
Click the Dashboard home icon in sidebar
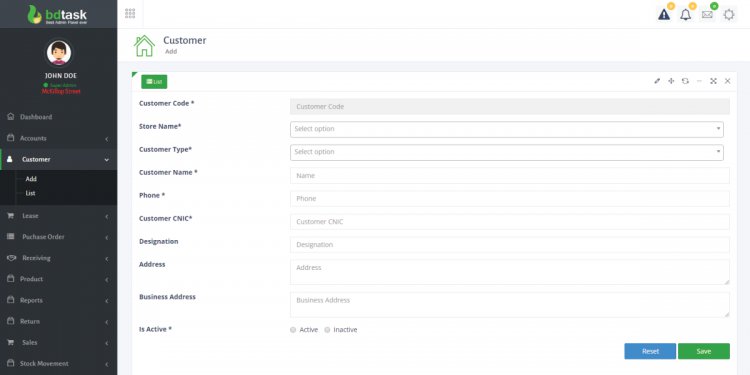pos(11,117)
